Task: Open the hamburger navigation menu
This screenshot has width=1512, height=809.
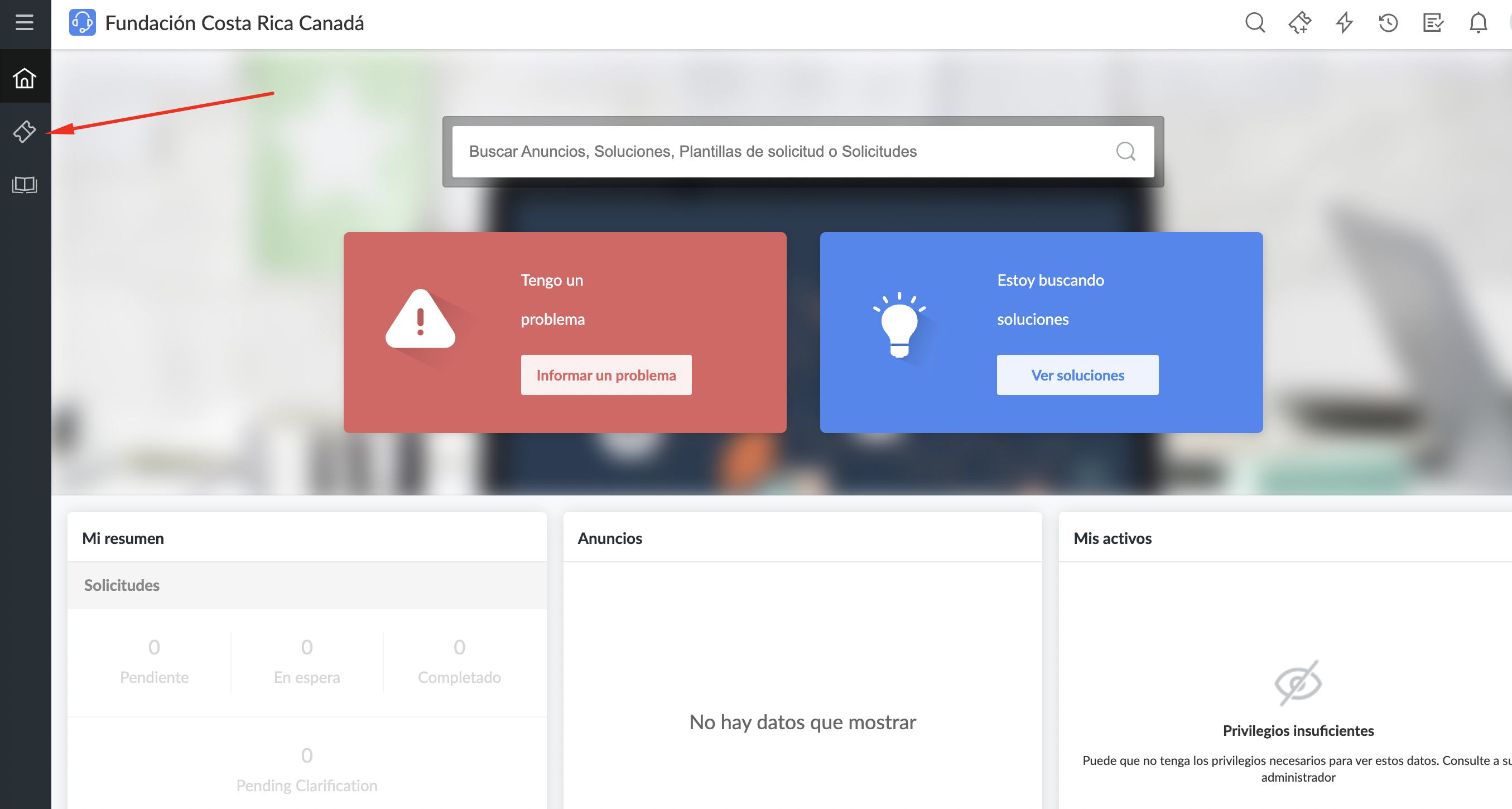Action: click(x=24, y=22)
